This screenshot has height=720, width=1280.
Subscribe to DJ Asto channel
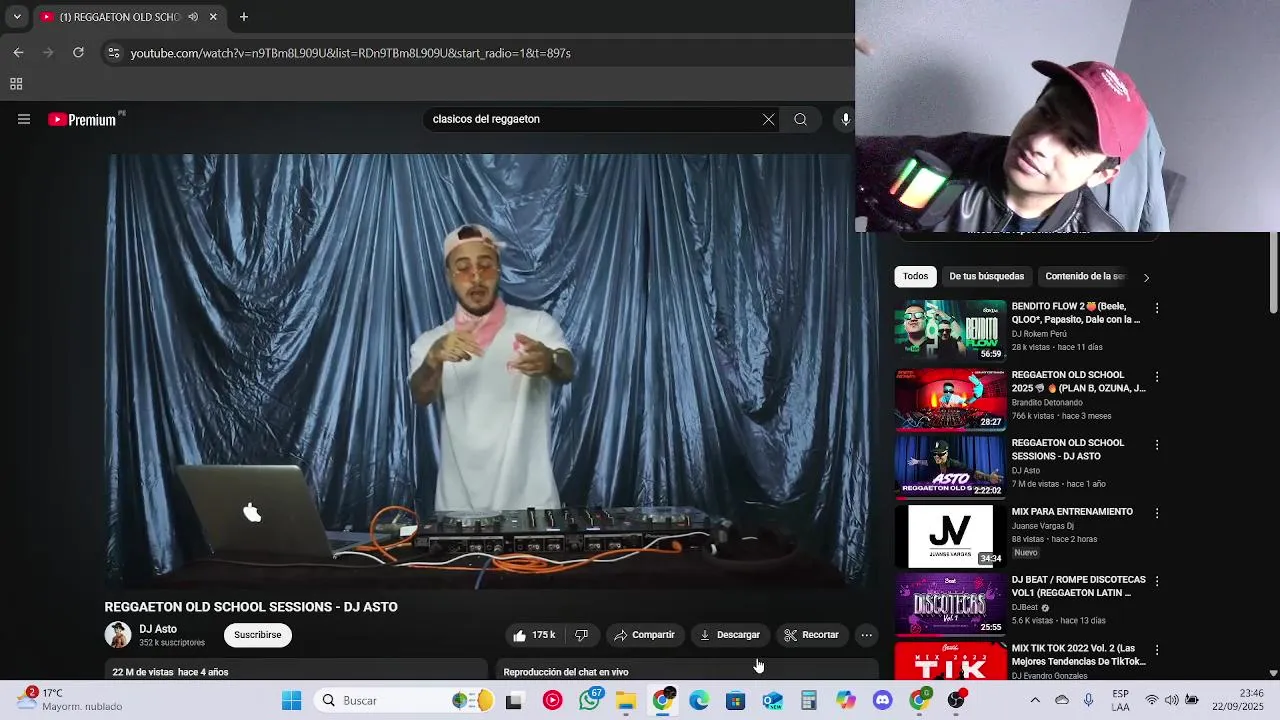[257, 635]
